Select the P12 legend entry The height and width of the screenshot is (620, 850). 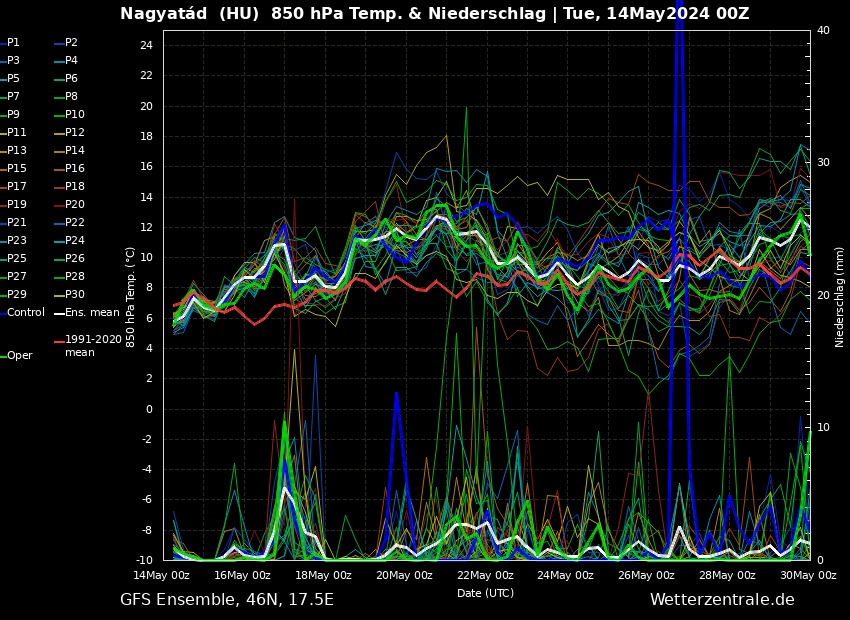pos(75,132)
